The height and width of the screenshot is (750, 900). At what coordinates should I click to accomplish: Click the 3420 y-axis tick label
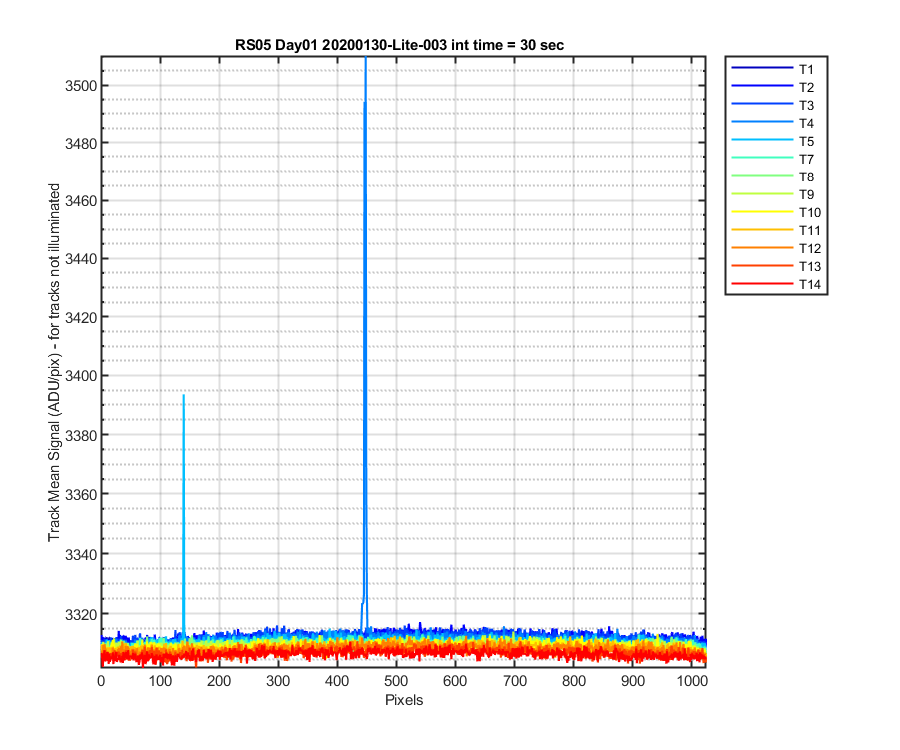pos(81,317)
